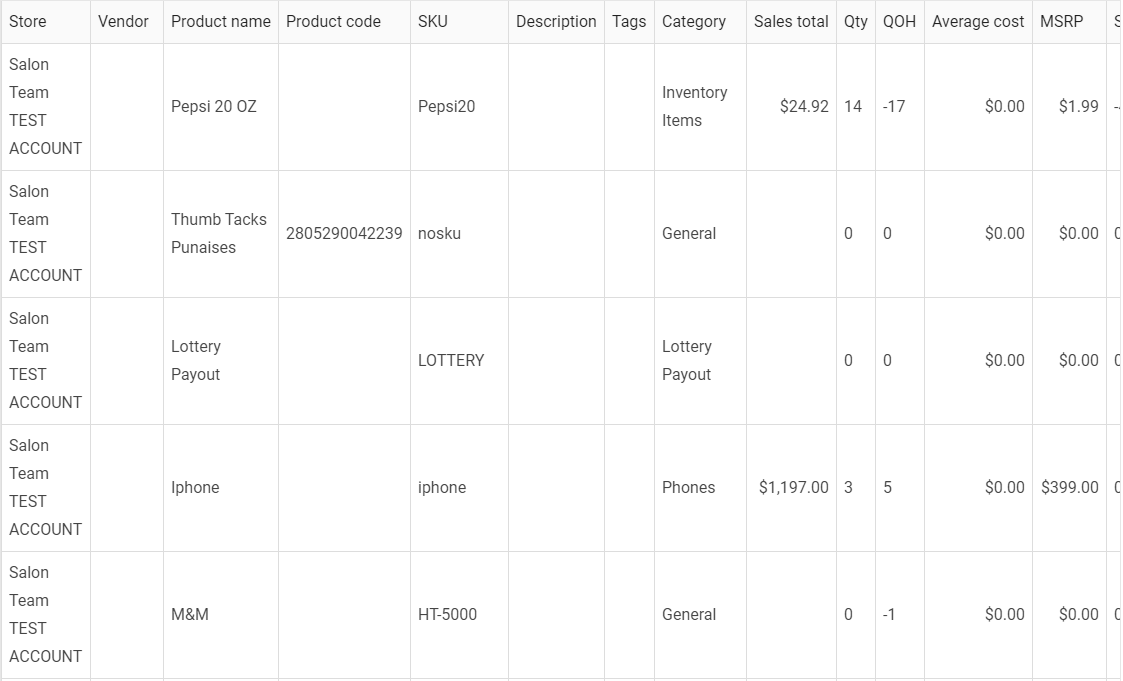Sort by Product name column header
The image size is (1123, 681).
(x=220, y=21)
